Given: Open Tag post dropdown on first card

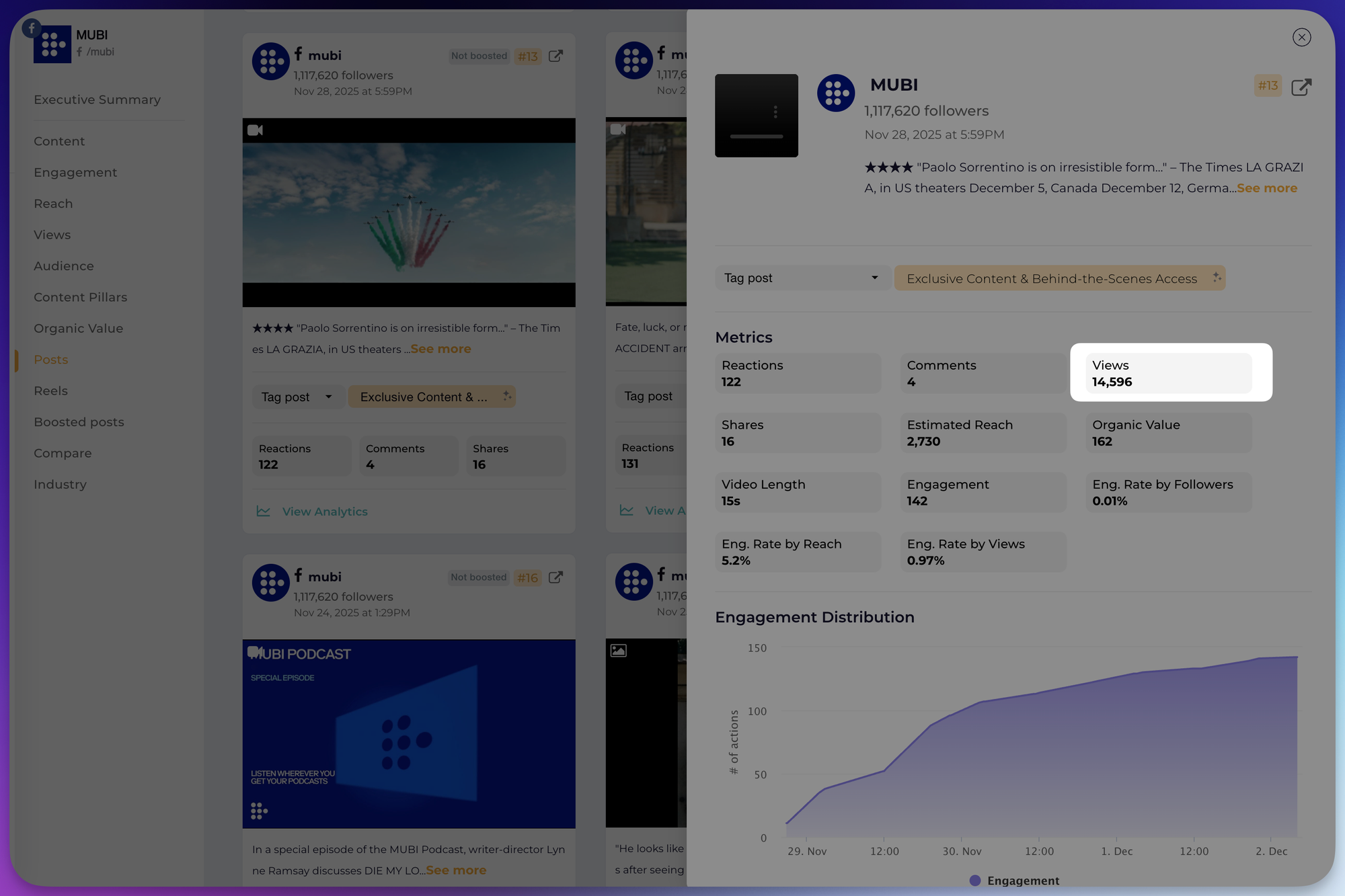Looking at the screenshot, I should pos(297,397).
